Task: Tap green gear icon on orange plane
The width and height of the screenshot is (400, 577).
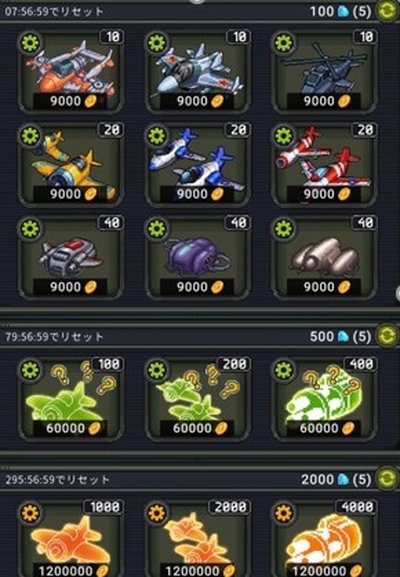Action: pos(30,43)
